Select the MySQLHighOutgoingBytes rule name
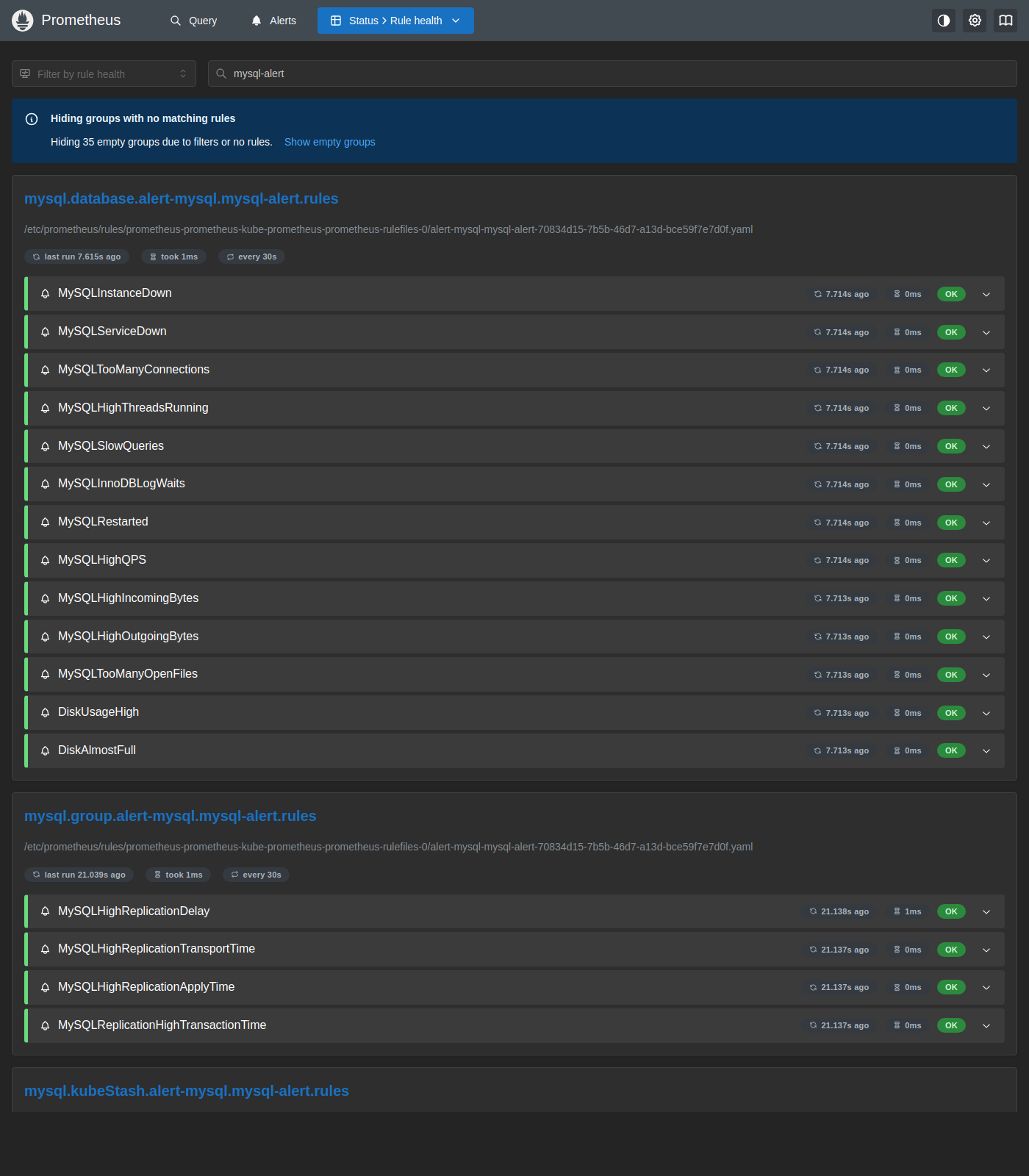 (x=128, y=637)
